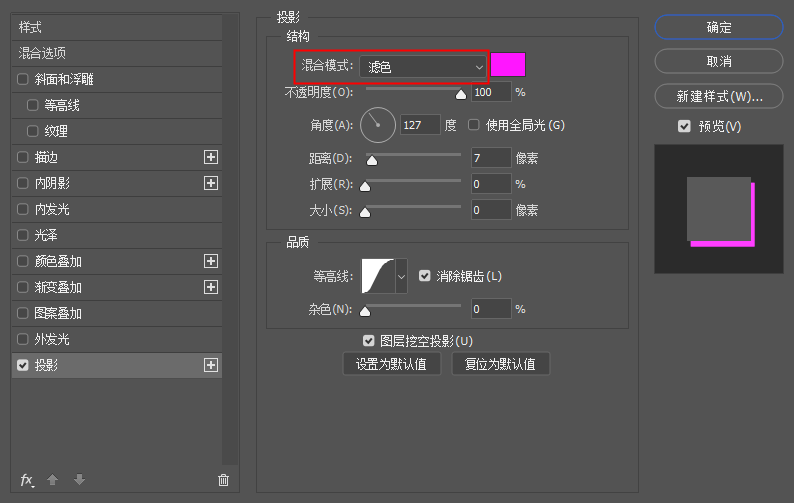794x503 pixels.
Task: Uncheck the 投影 effect checkbox
Action: [23, 365]
